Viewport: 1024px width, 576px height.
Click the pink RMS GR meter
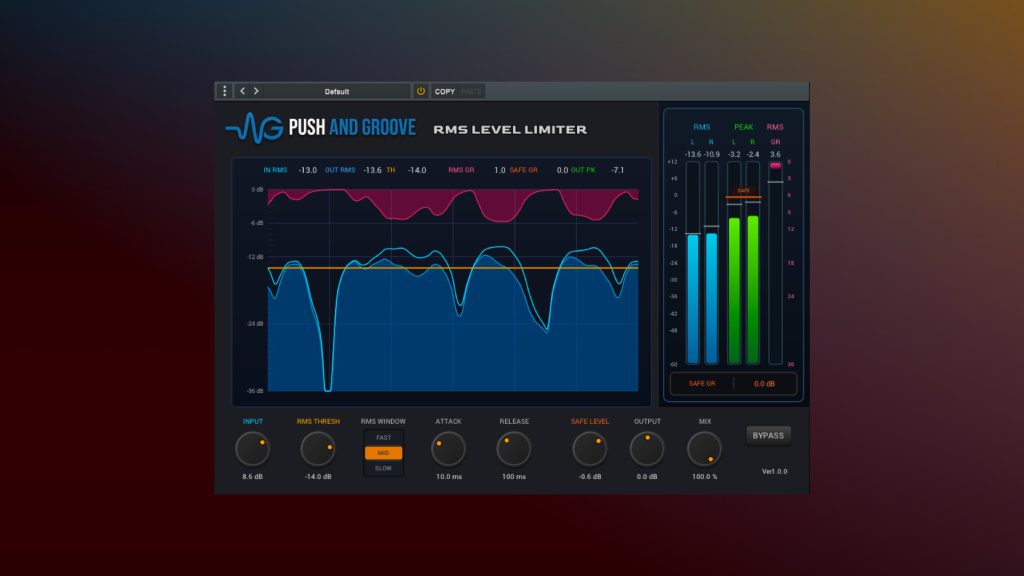[x=775, y=263]
